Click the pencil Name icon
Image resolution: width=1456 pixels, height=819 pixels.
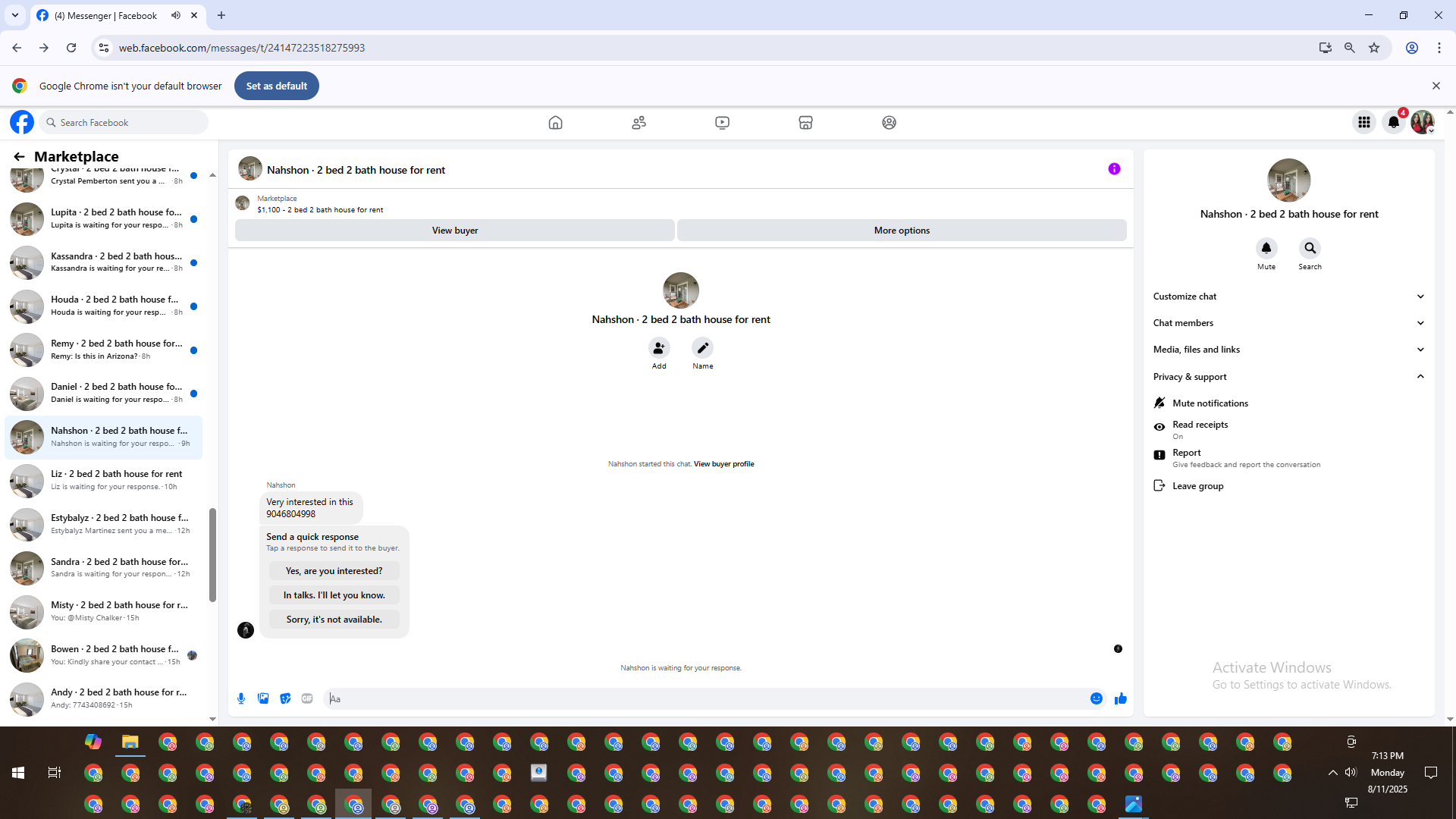(702, 348)
